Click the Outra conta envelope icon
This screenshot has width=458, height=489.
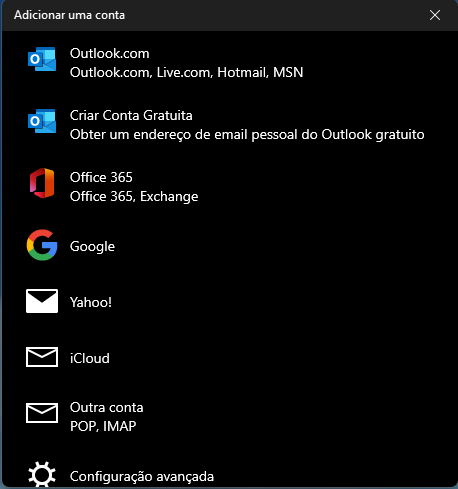pos(42,413)
